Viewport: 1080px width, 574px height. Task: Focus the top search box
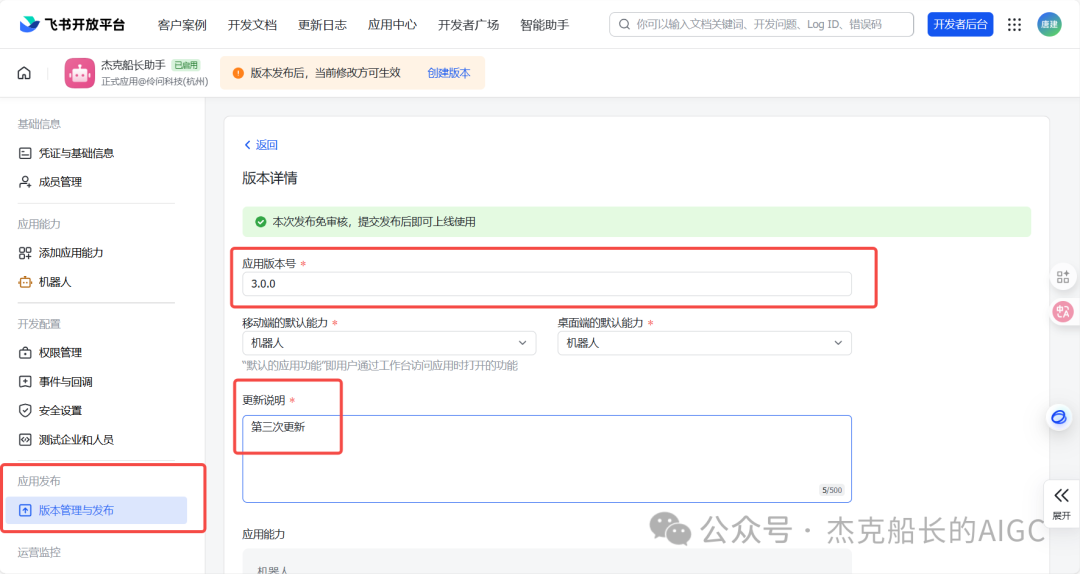pyautogui.click(x=761, y=25)
